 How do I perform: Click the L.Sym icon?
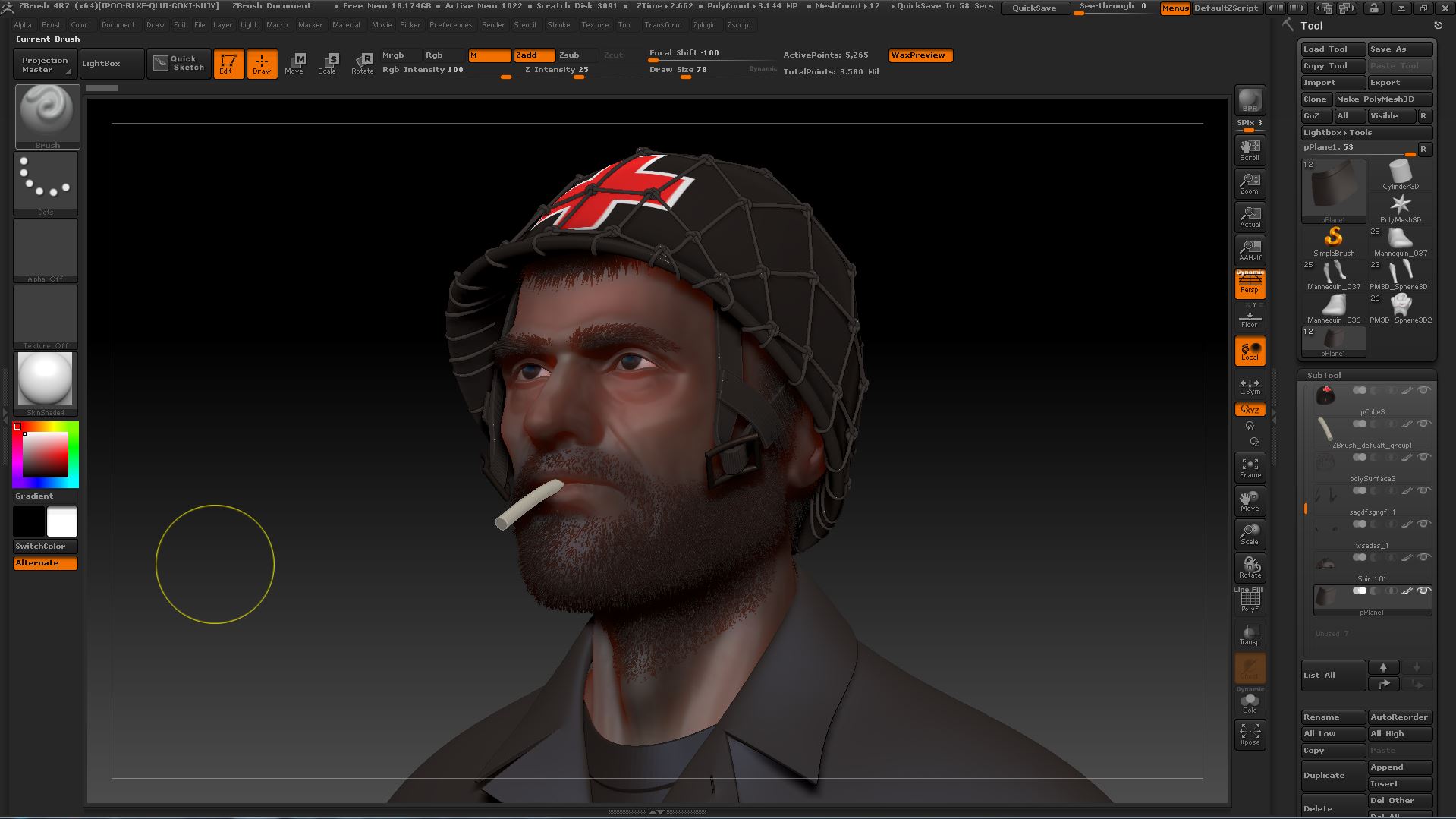1250,386
